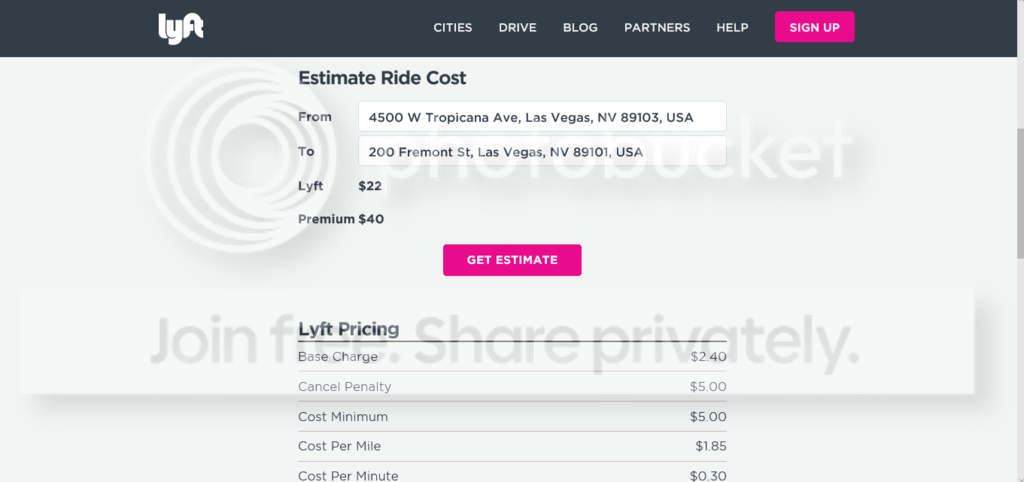Click the Lyft $22 estimate value
This screenshot has height=482, width=1024.
pyautogui.click(x=370, y=186)
